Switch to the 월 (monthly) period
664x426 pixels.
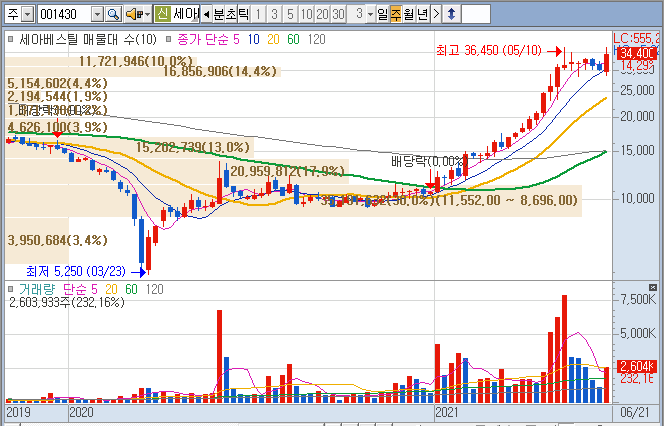tap(409, 14)
